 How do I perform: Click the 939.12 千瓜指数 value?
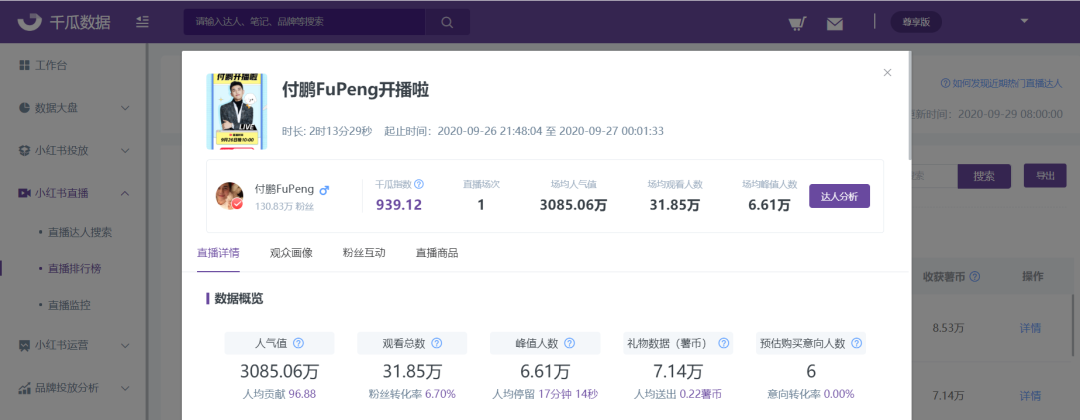(399, 204)
